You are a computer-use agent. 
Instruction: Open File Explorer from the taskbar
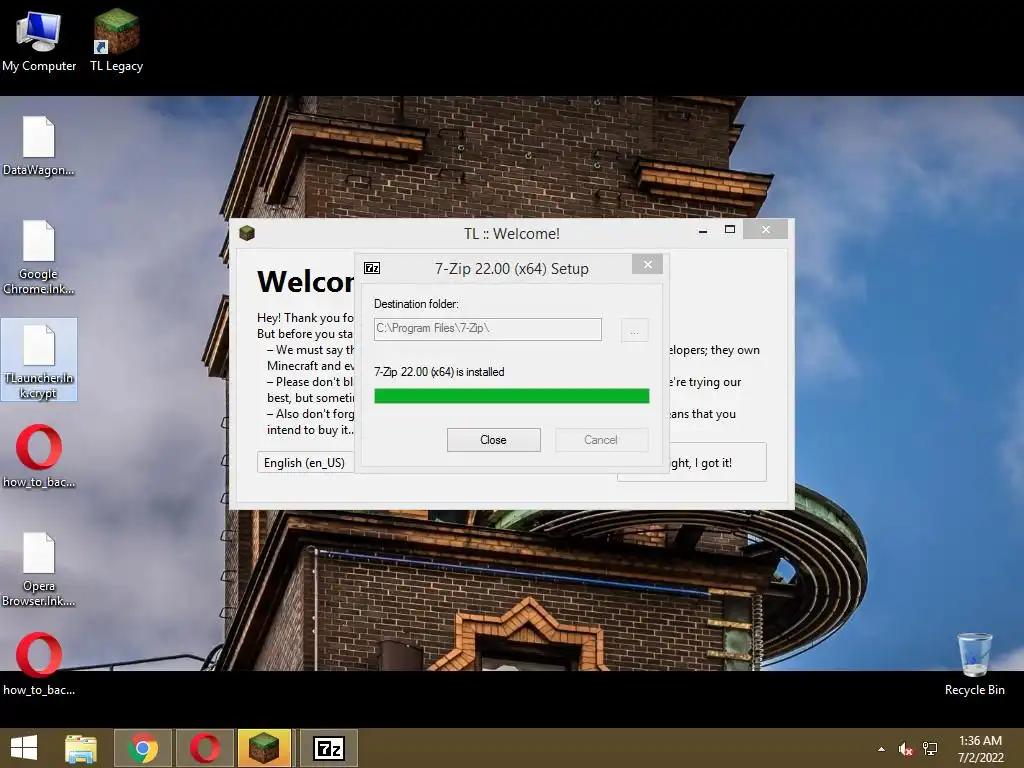81,748
